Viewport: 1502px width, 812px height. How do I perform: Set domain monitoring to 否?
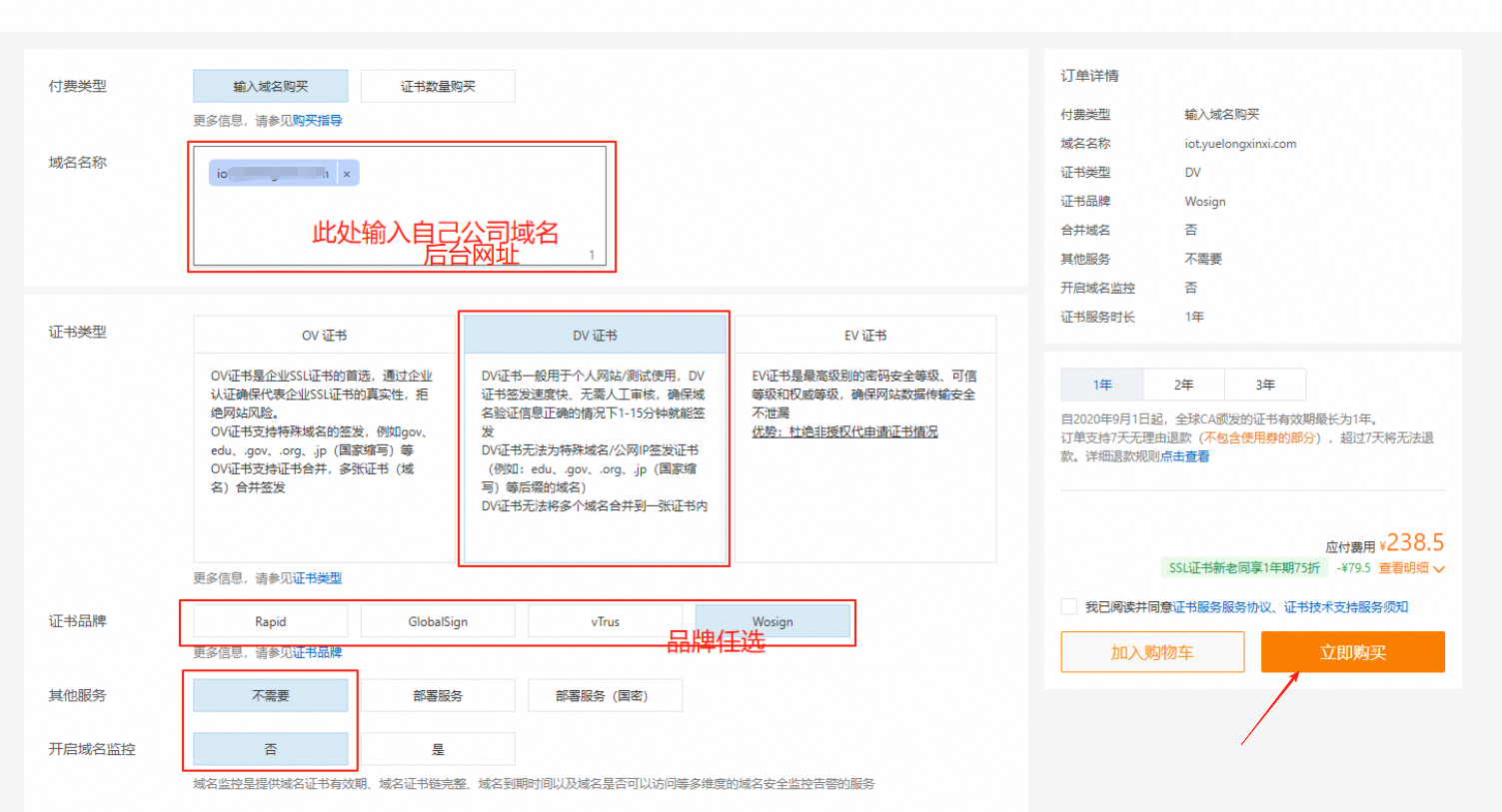coord(271,749)
